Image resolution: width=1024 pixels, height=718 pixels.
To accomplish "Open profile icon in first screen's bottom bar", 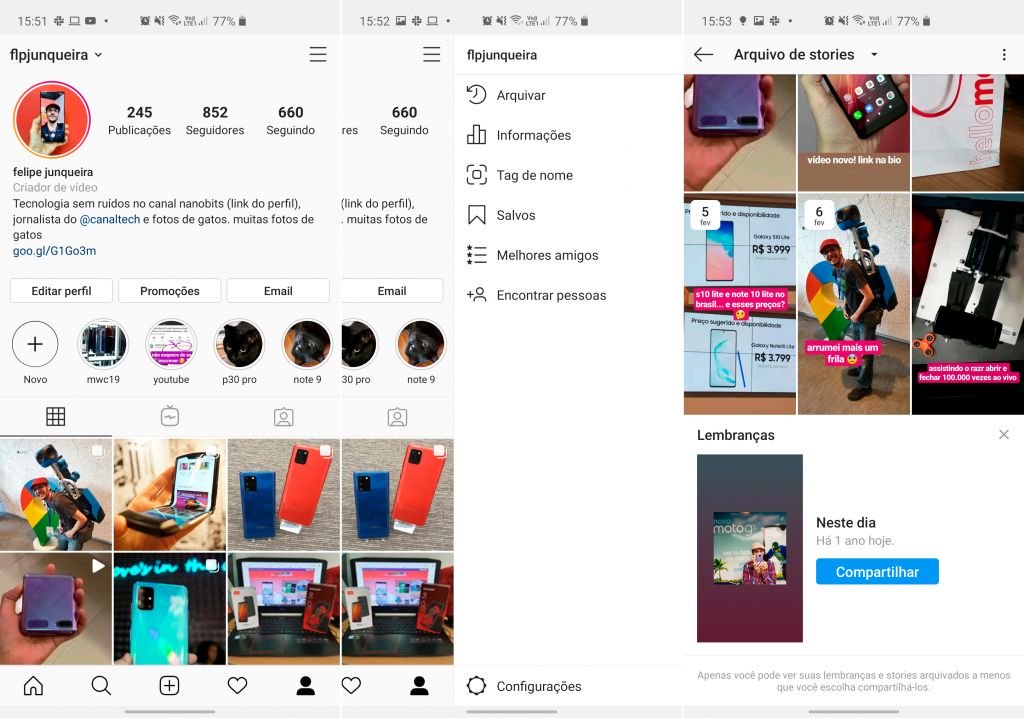I will coord(306,685).
